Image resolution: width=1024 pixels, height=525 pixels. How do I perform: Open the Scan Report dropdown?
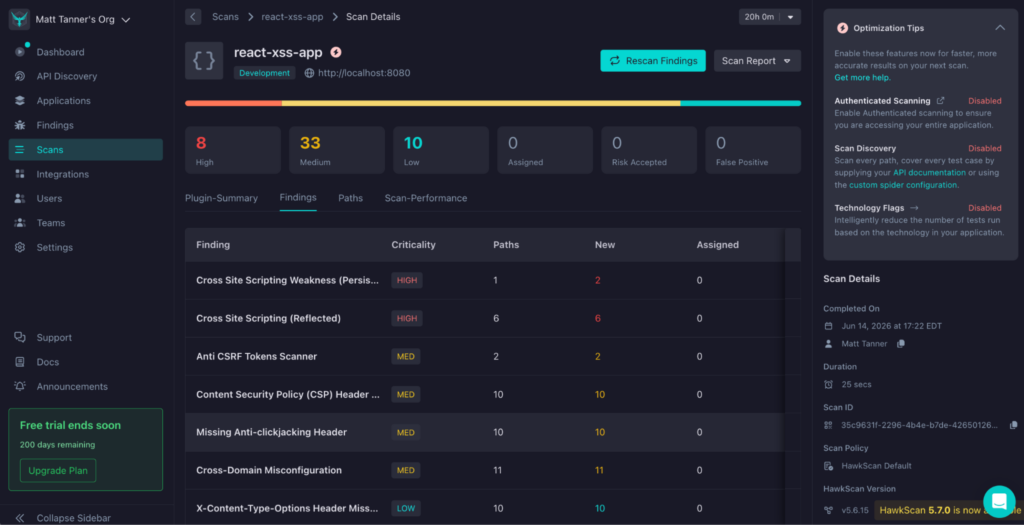tap(757, 61)
